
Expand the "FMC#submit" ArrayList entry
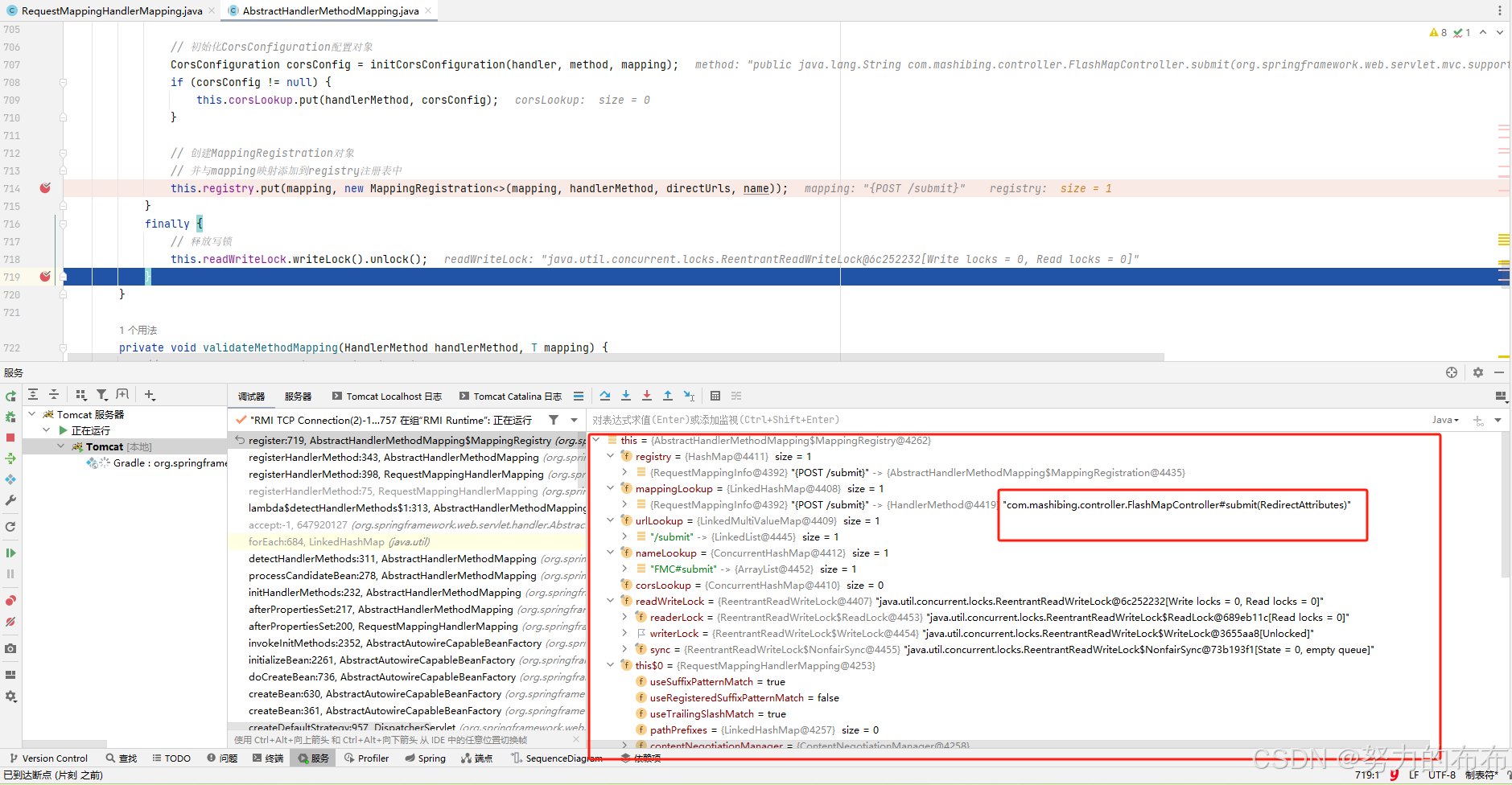pyautogui.click(x=624, y=569)
